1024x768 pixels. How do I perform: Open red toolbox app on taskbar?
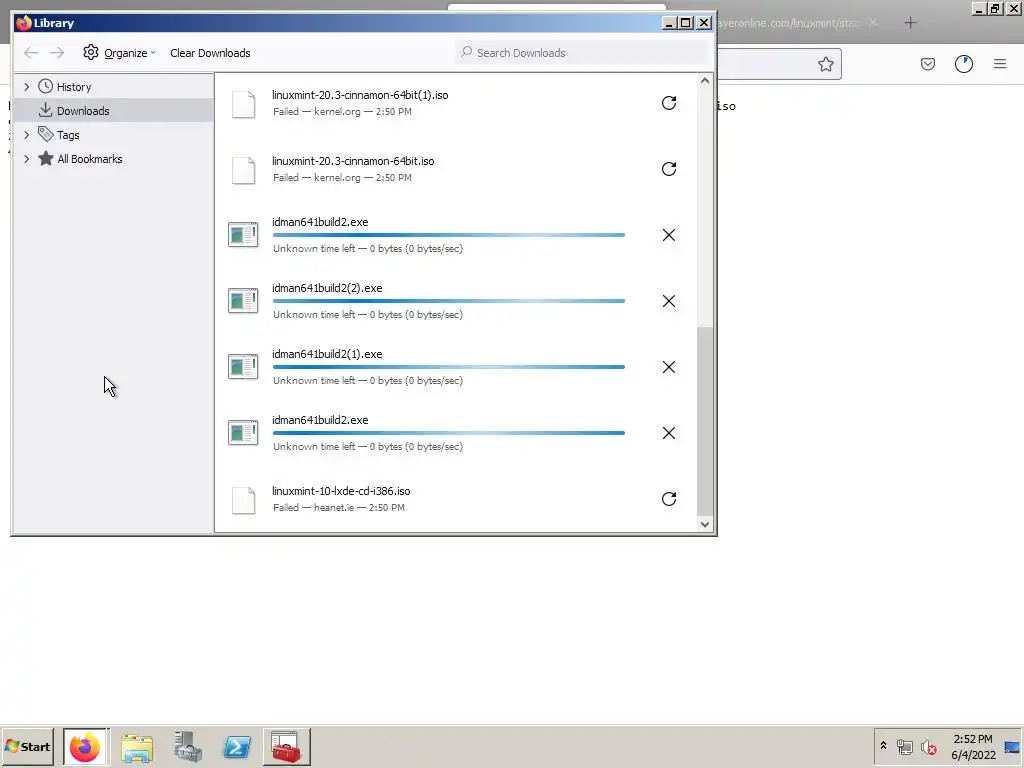tap(287, 747)
